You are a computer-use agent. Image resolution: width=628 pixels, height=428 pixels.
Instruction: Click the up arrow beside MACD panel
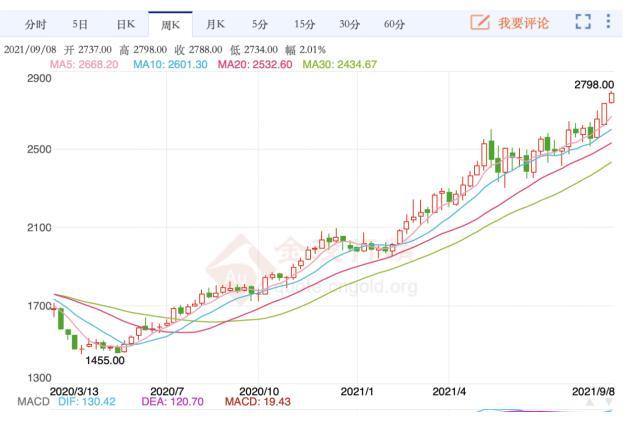tap(590, 402)
